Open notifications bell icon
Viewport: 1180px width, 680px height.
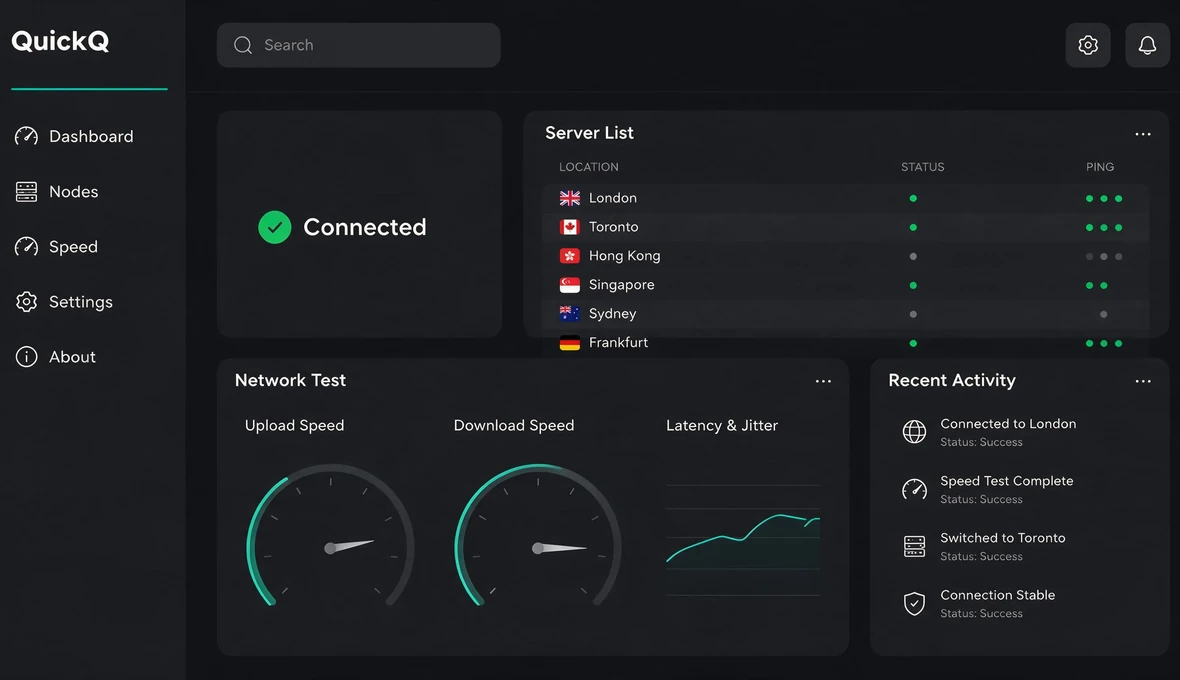(1147, 45)
